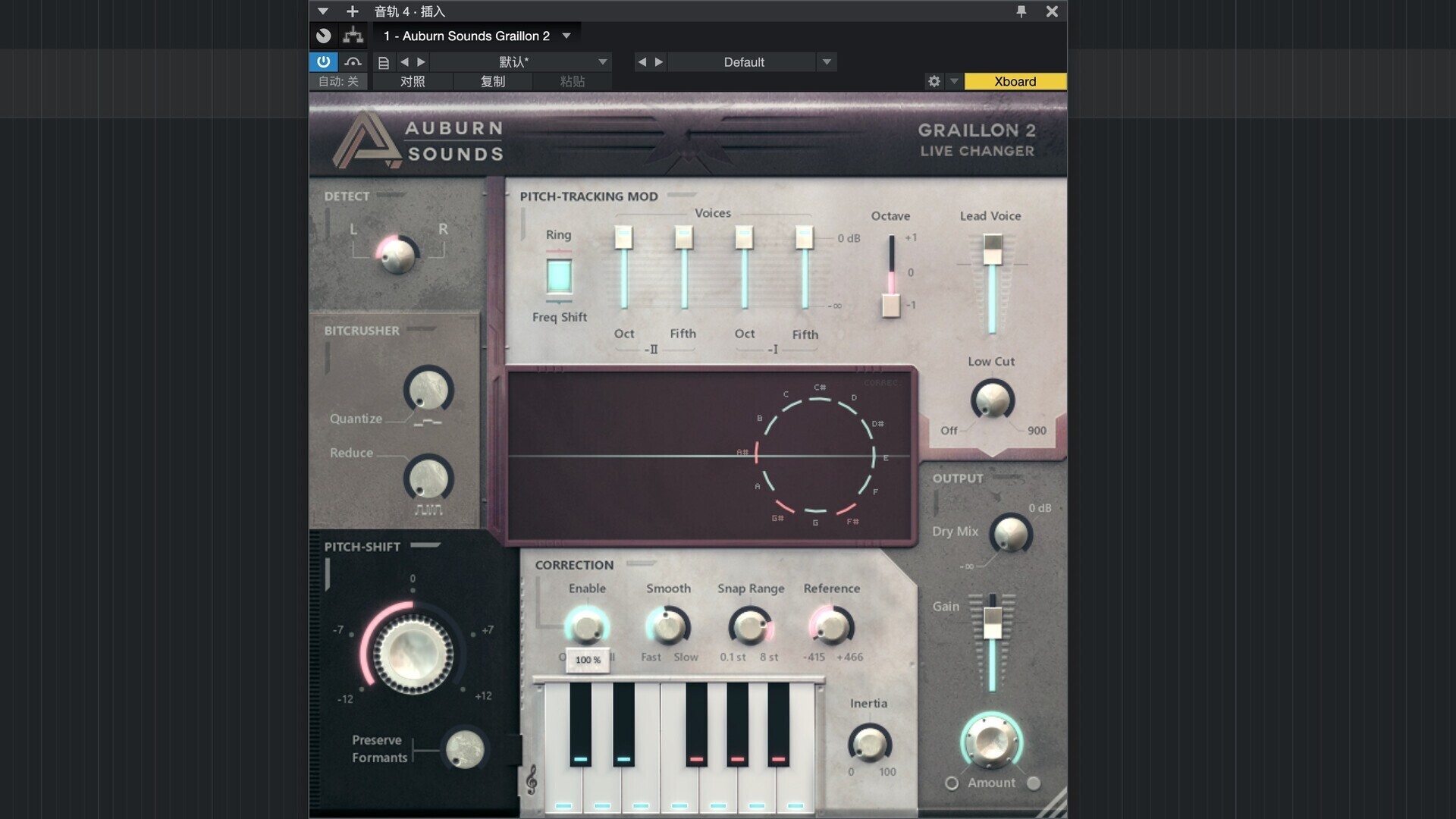Viewport: 1456px width, 819px height.
Task: Toggle 自动: 关 automation mode
Action: click(338, 81)
